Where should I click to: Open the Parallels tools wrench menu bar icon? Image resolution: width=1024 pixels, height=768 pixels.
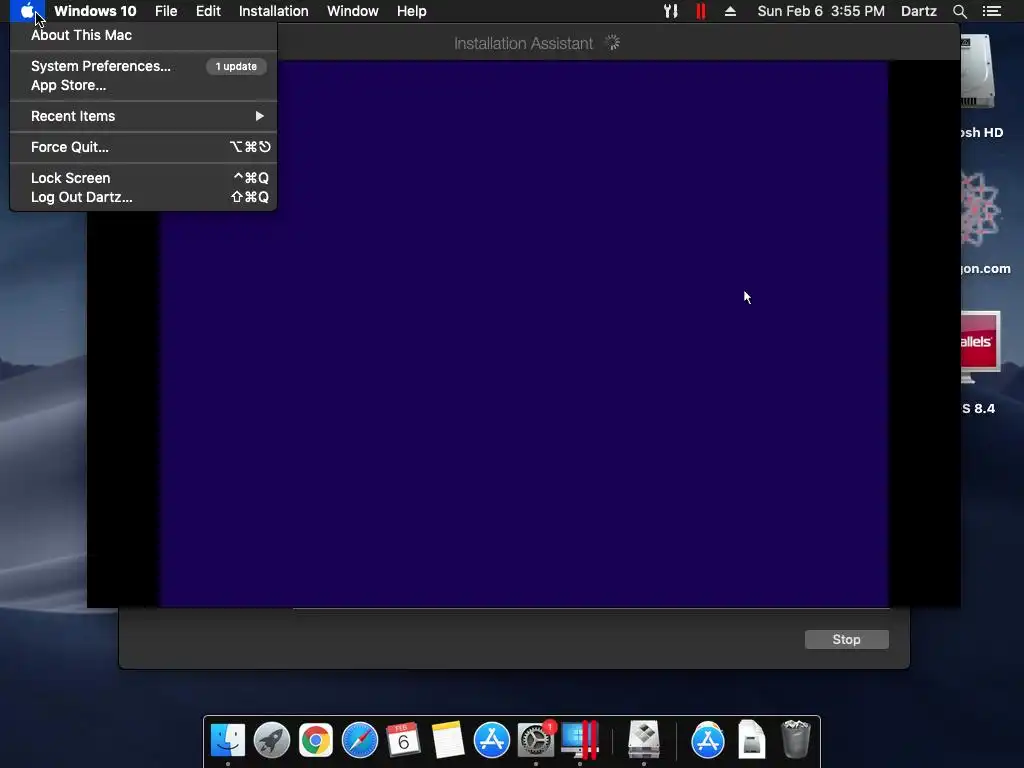[671, 11]
